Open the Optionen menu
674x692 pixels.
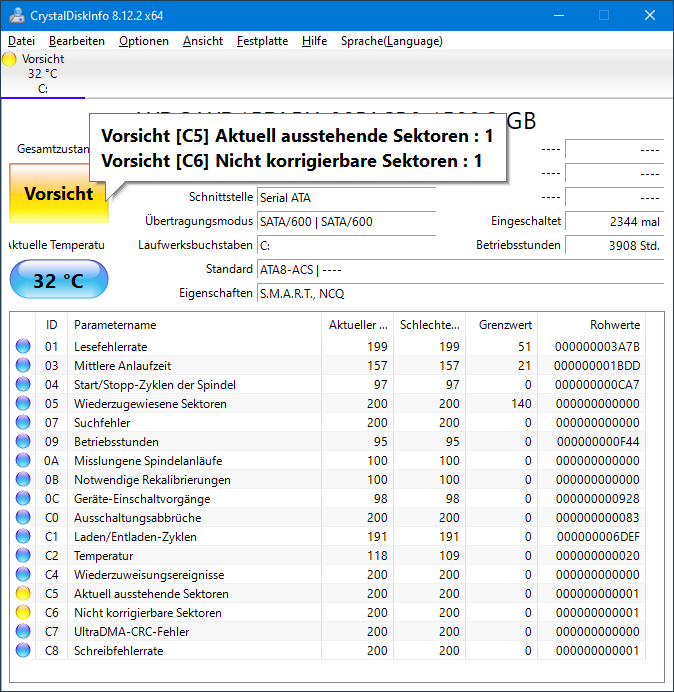[x=144, y=41]
